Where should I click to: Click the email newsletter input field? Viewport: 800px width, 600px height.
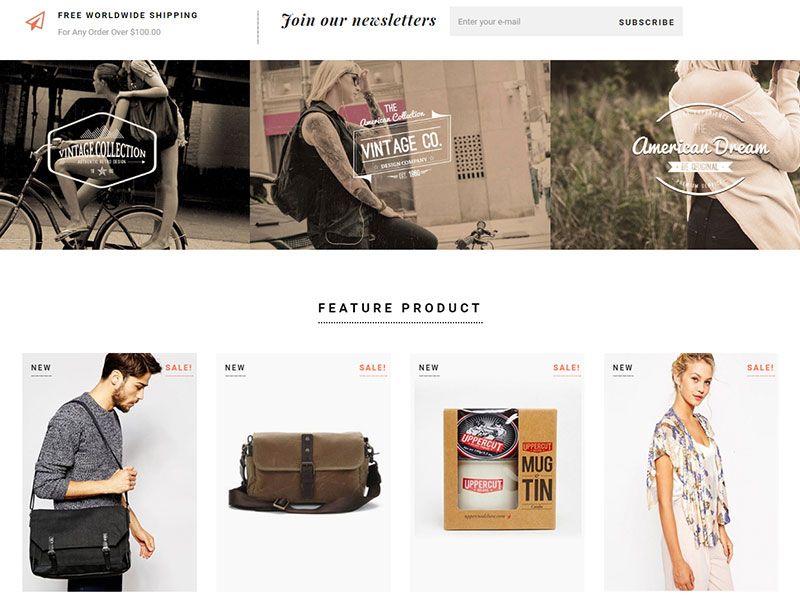coord(528,21)
